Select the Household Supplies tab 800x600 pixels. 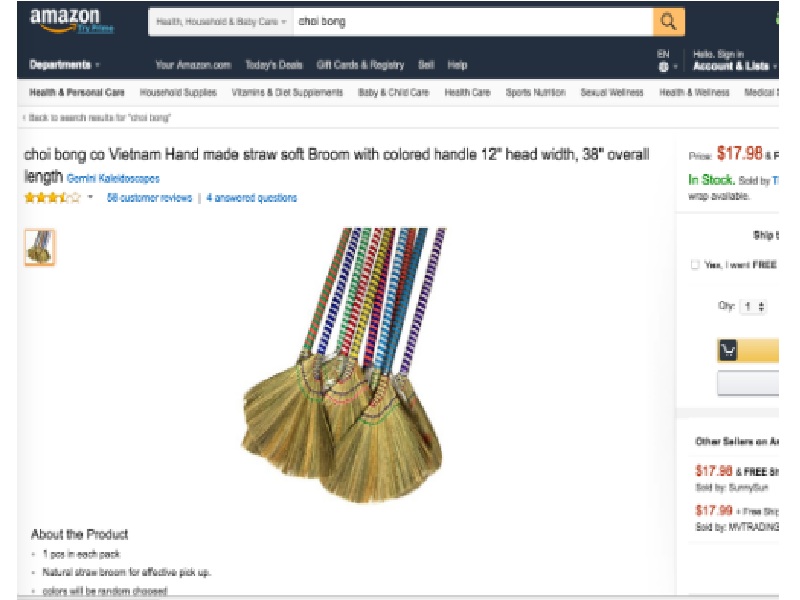pyautogui.click(x=178, y=92)
